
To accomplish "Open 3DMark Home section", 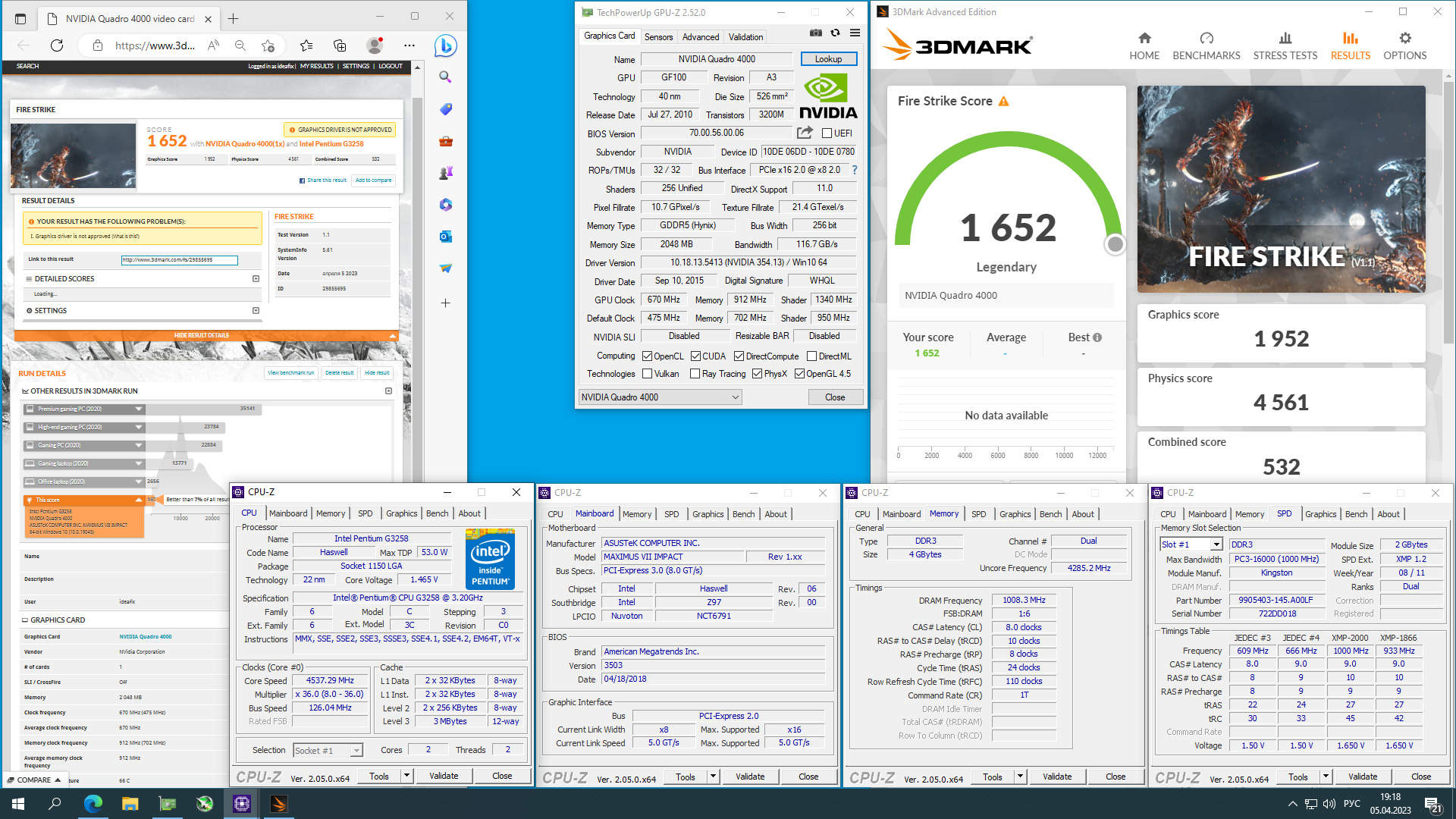I will (1144, 45).
